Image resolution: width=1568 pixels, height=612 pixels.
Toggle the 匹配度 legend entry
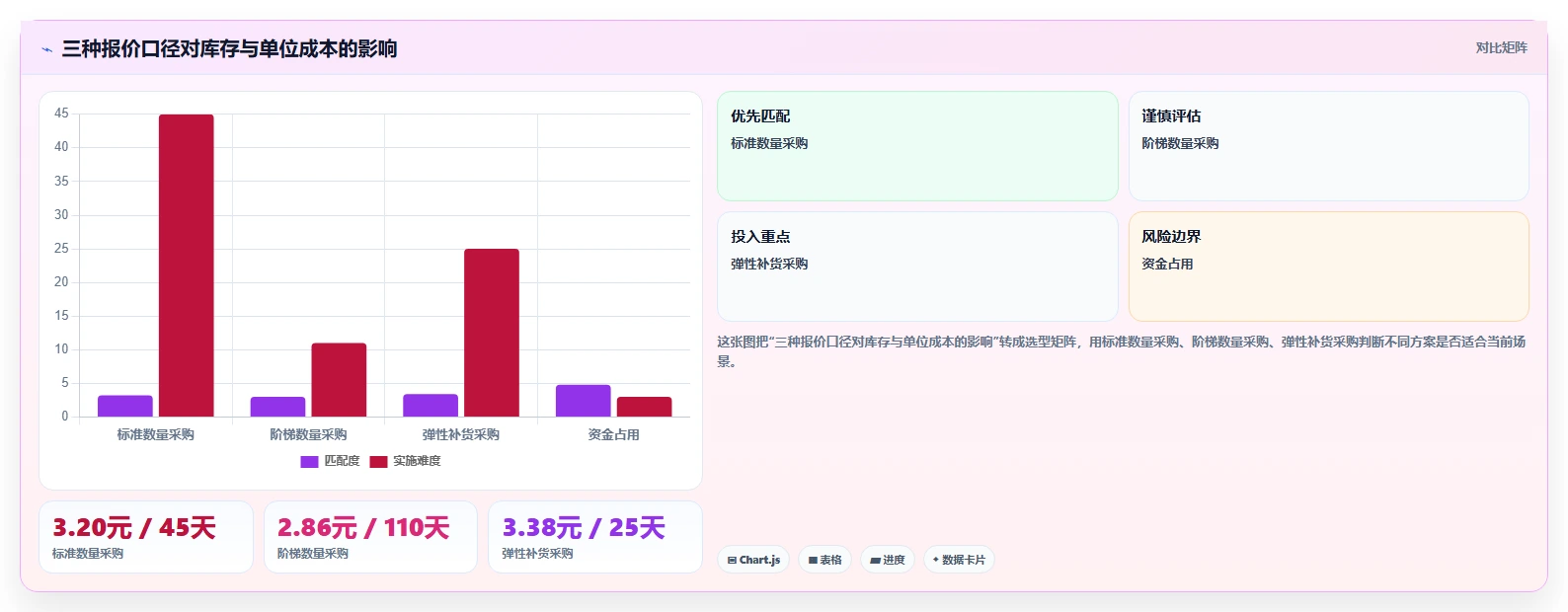pos(330,461)
